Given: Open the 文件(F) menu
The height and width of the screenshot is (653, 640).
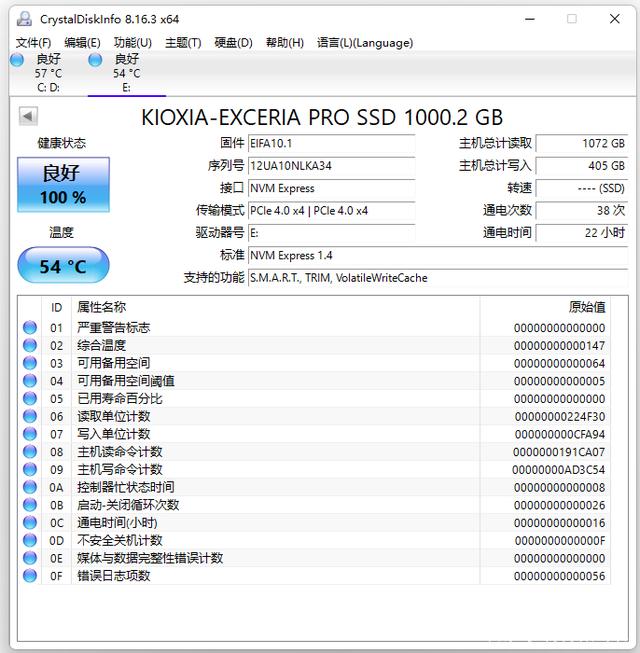Looking at the screenshot, I should tap(33, 42).
